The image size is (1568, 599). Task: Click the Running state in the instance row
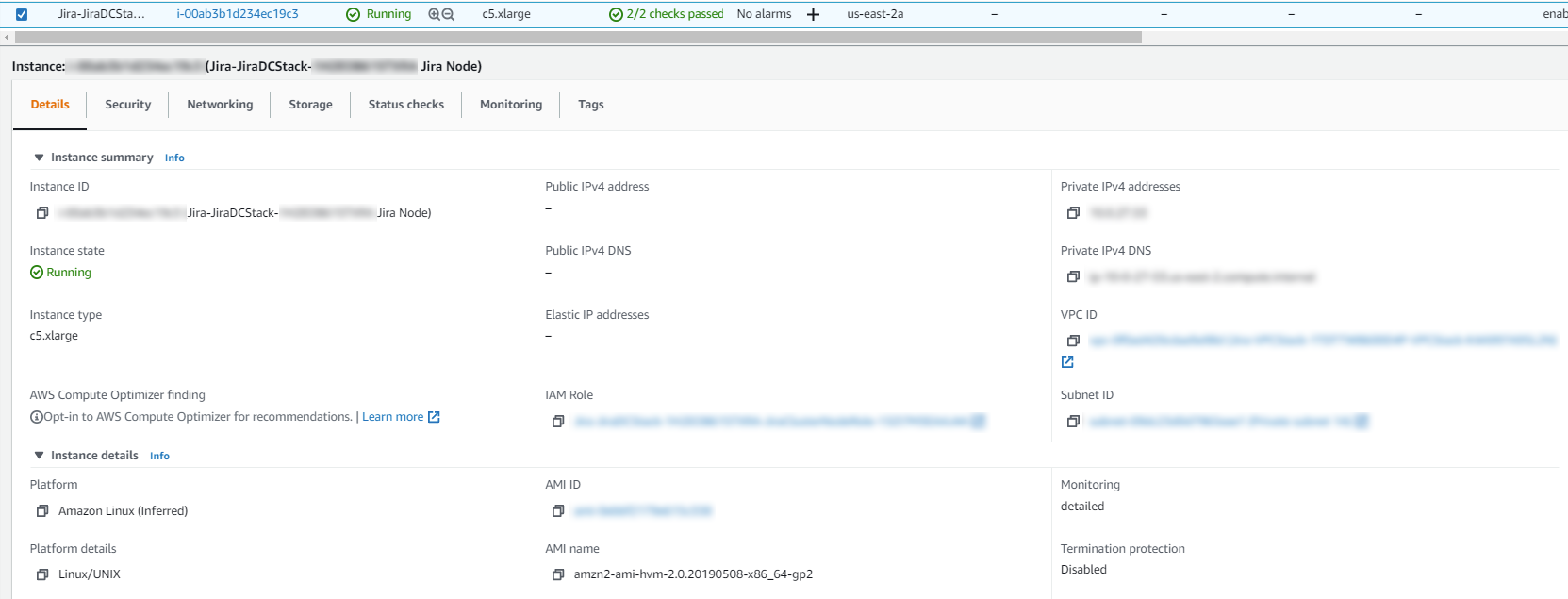(x=379, y=14)
